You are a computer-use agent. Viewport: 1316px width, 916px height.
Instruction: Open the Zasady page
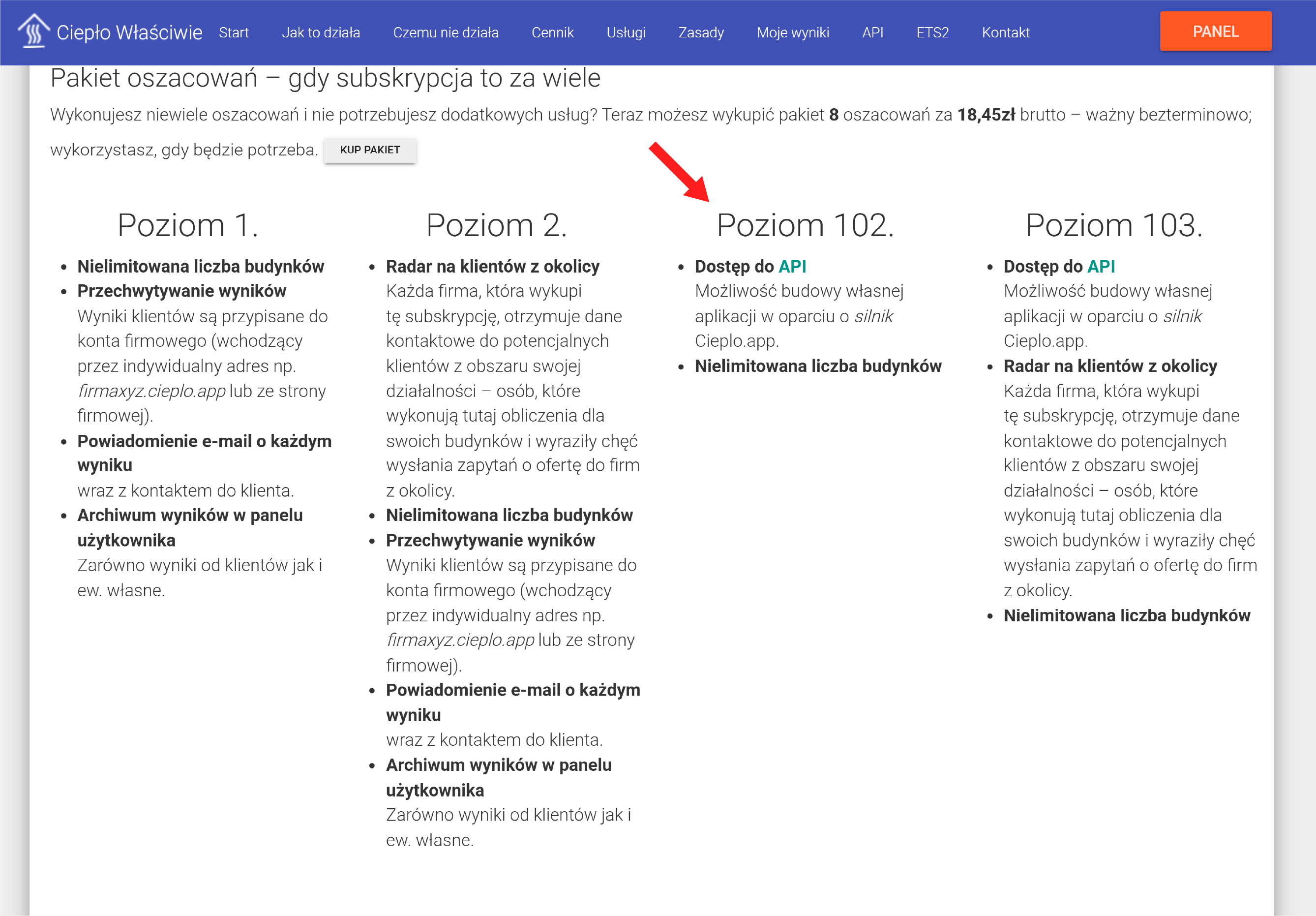pyautogui.click(x=700, y=32)
